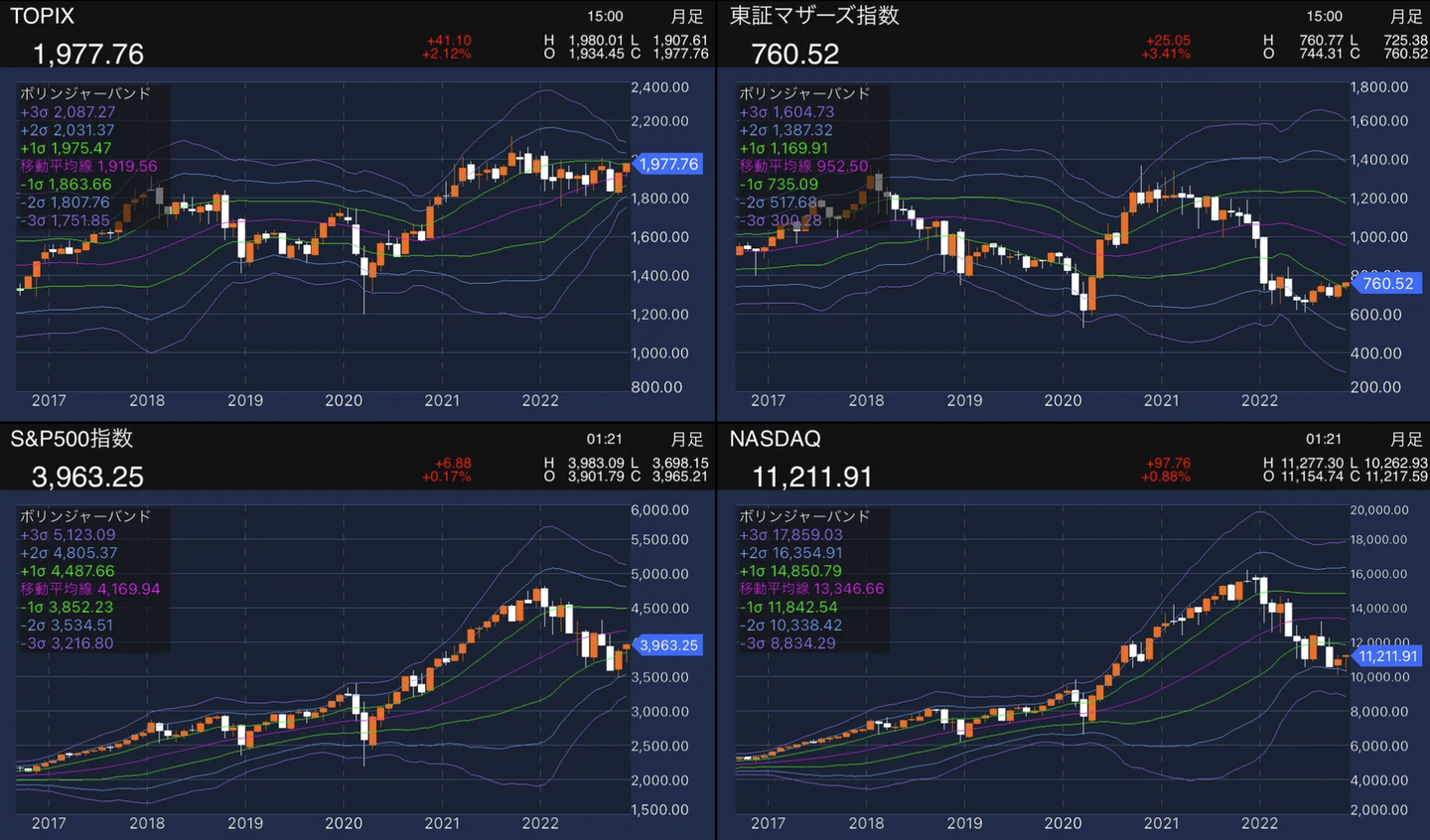This screenshot has width=1430, height=840.
Task: Click the NASDAQ +2σ 16,354.91 legend row
Action: (x=790, y=553)
